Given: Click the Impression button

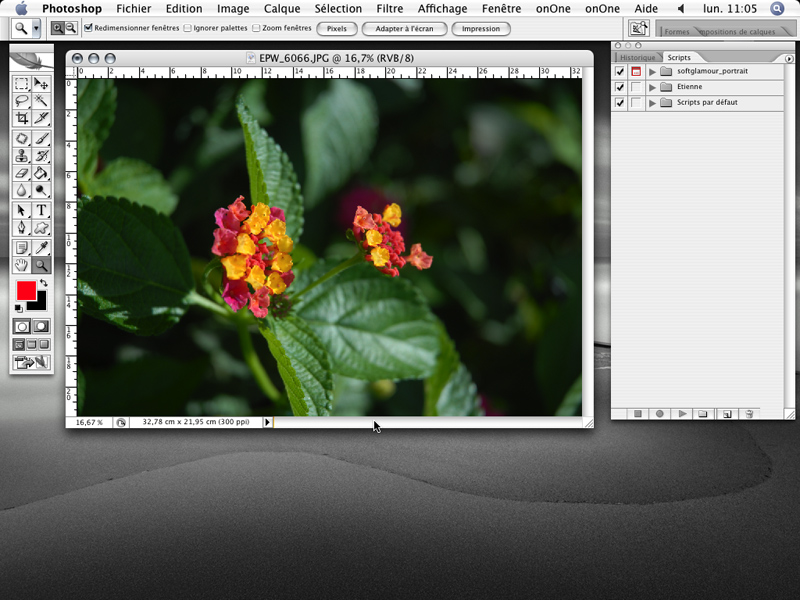Looking at the screenshot, I should coord(481,29).
